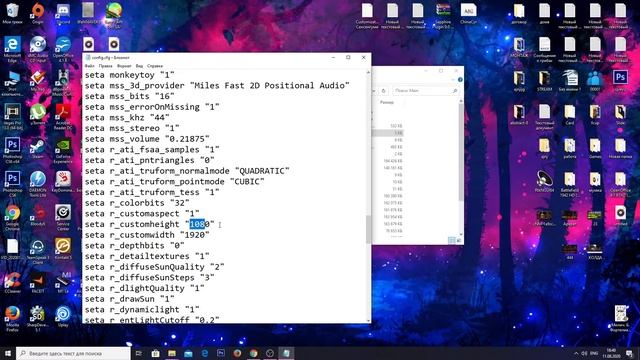
Task: Open the Uplay desktop icon
Action: point(63,317)
